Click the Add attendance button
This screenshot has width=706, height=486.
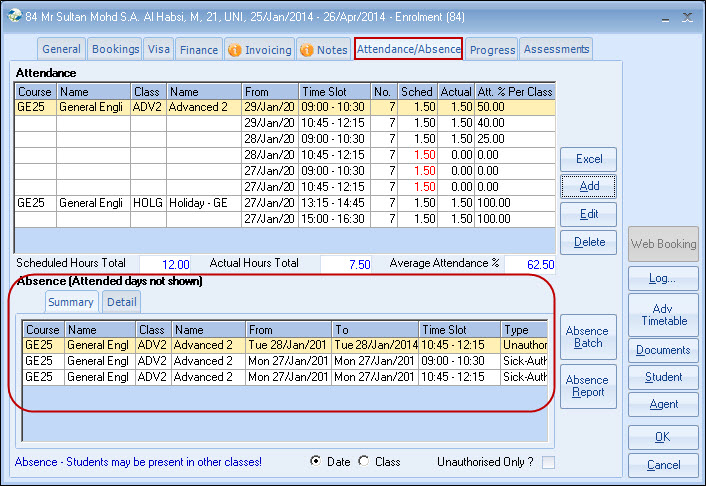click(589, 187)
